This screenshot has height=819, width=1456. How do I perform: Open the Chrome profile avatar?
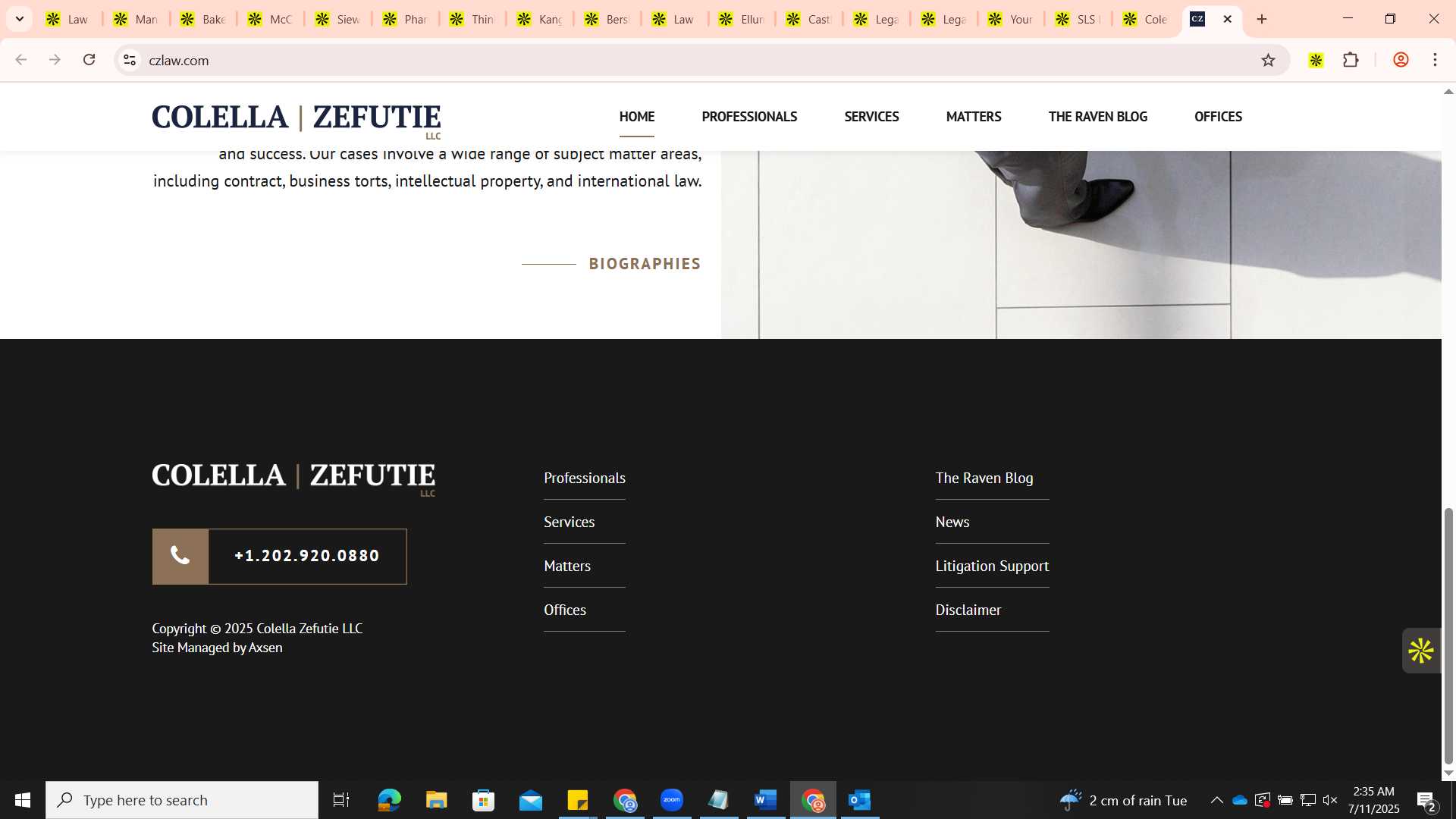coord(1401,60)
